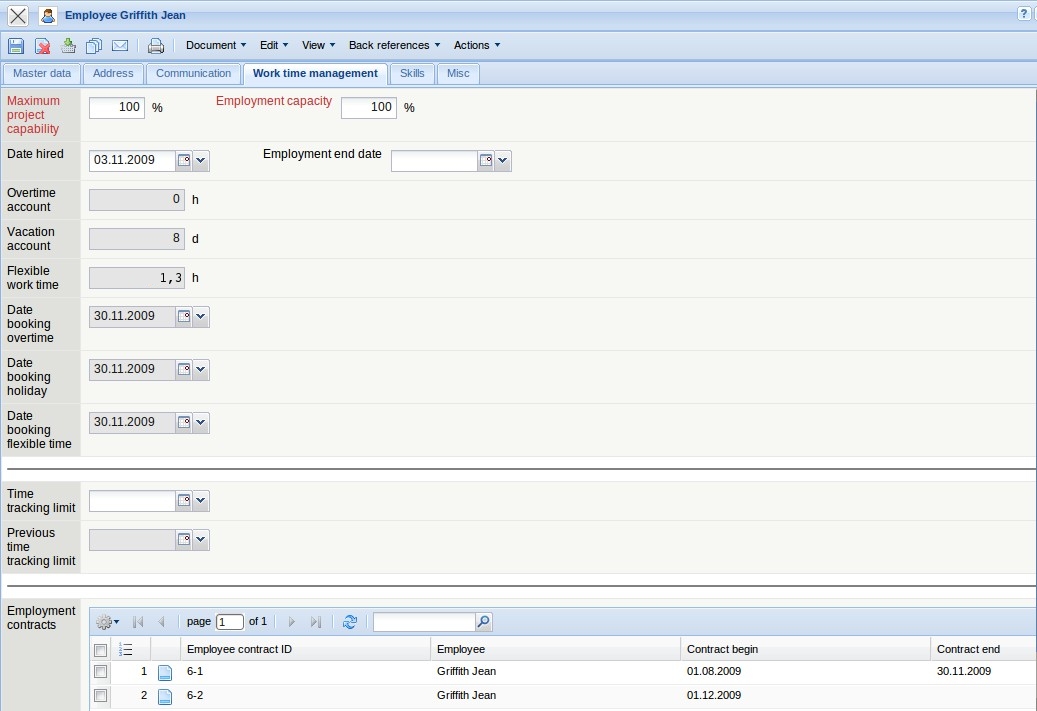
Task: Open the Back references menu
Action: tap(394, 45)
